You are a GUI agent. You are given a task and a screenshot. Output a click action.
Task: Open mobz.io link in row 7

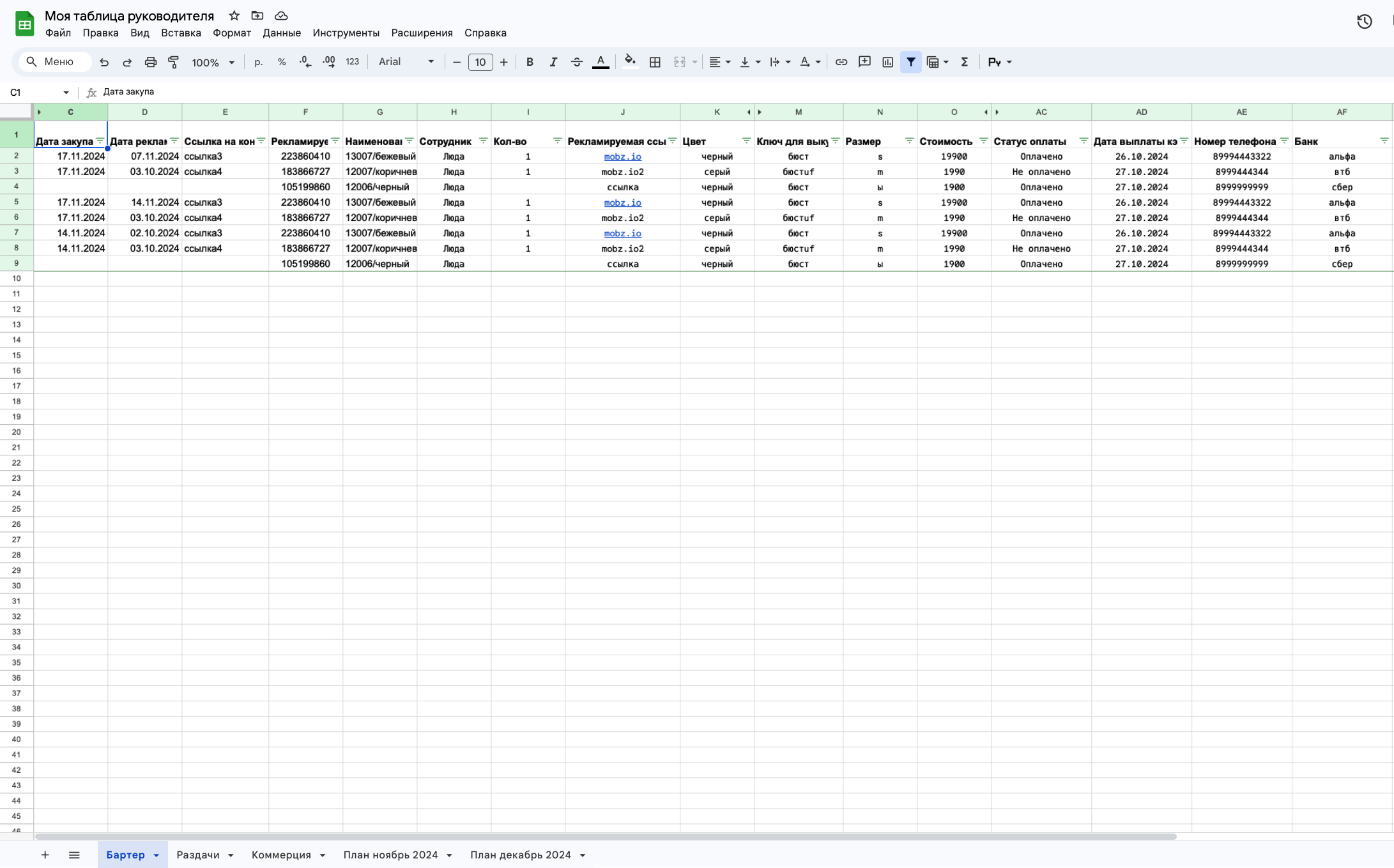click(x=623, y=233)
